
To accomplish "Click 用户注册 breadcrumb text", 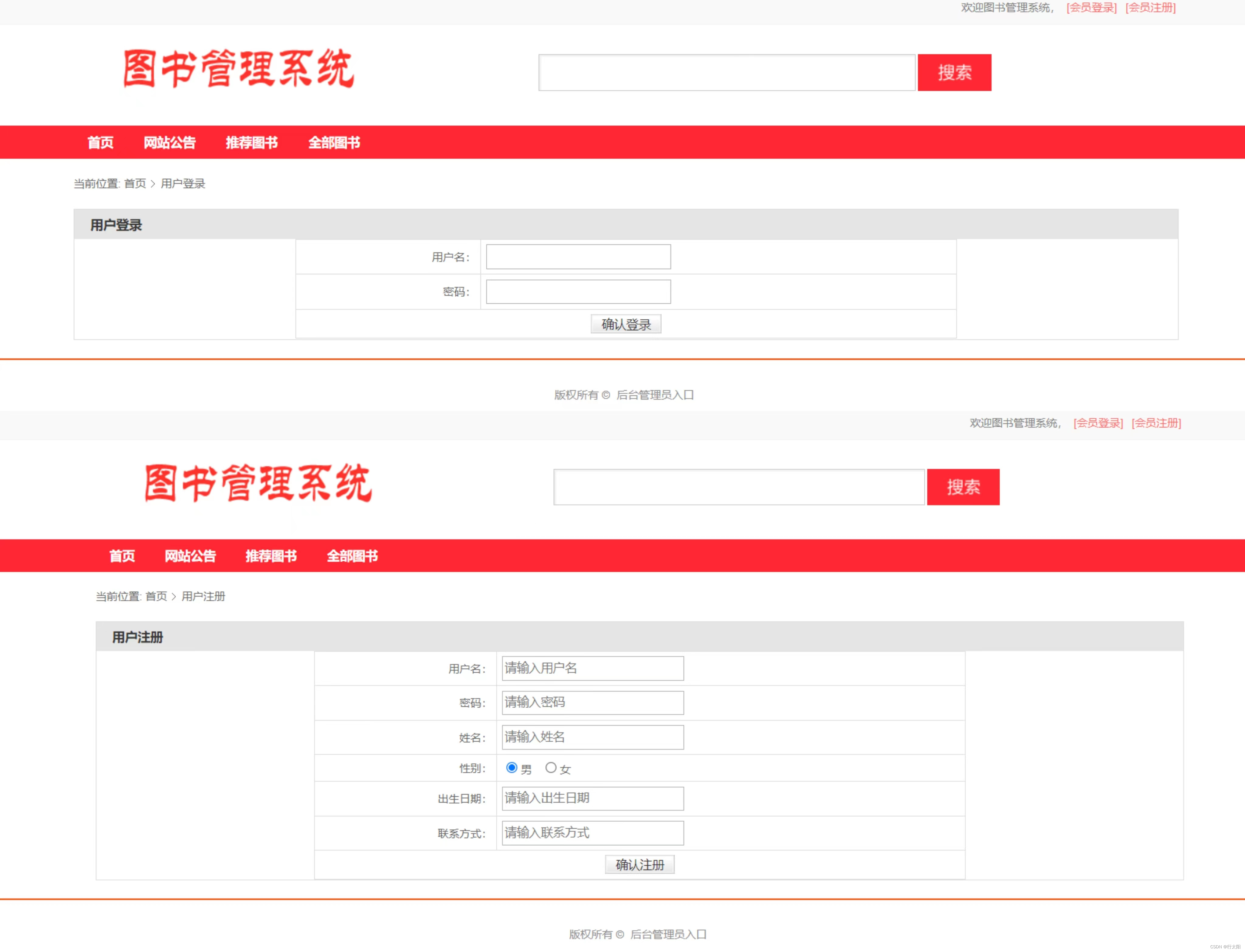I will [203, 596].
